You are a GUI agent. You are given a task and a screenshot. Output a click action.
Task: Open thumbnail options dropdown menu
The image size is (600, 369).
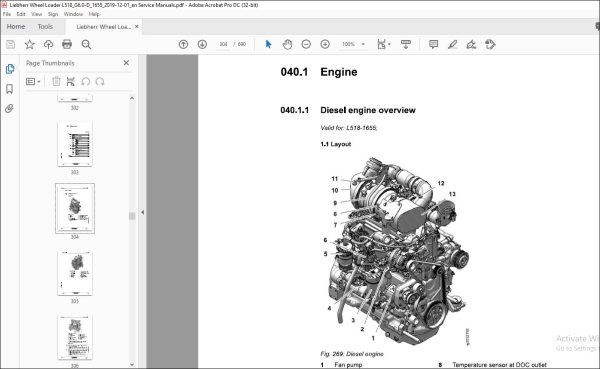[x=33, y=82]
